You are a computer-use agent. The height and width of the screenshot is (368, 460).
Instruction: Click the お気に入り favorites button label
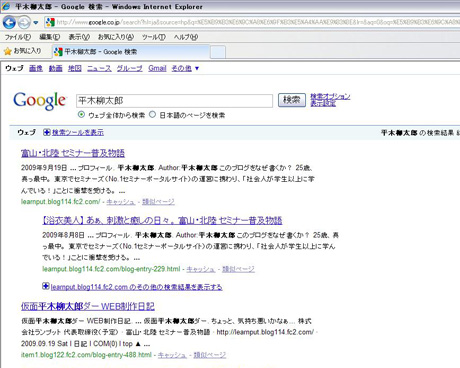(x=27, y=51)
